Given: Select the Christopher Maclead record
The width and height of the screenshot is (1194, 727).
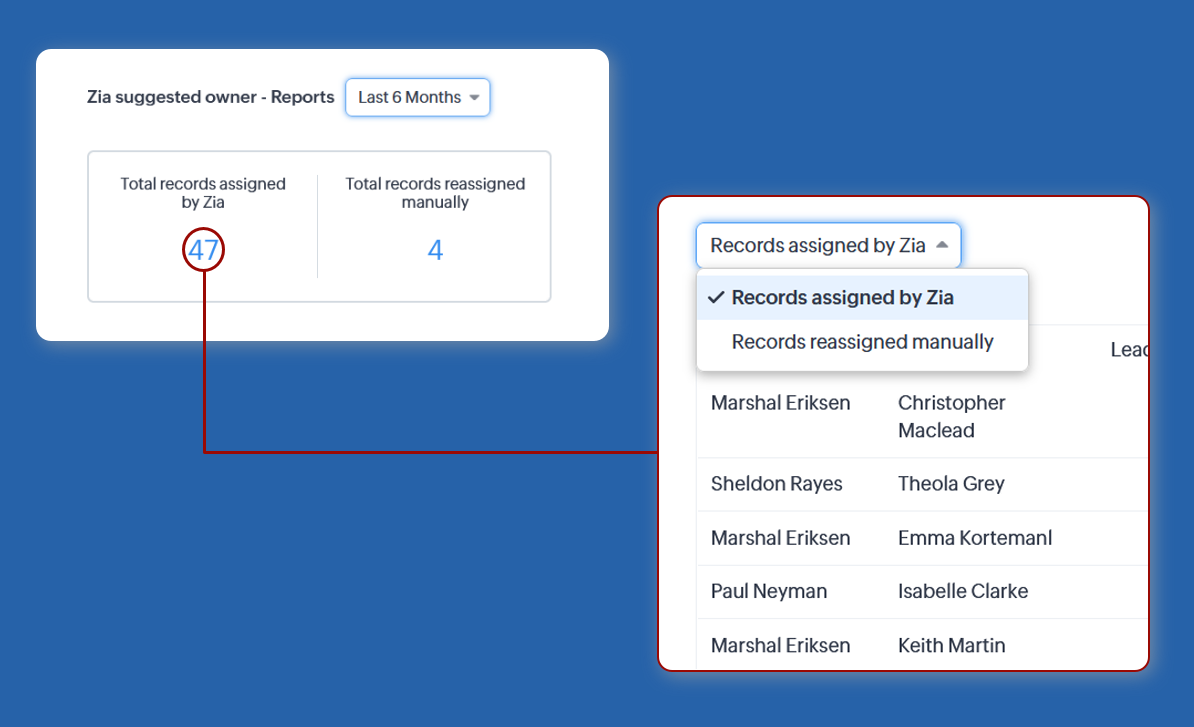Looking at the screenshot, I should pyautogui.click(x=951, y=417).
